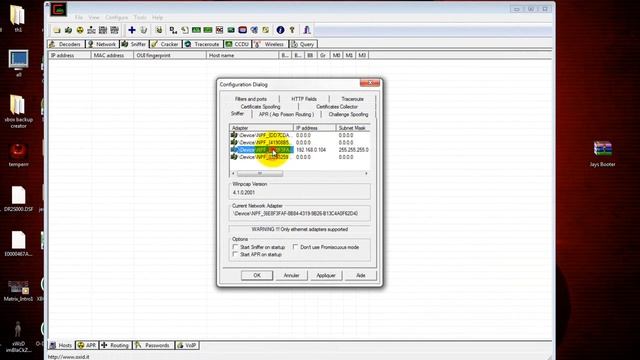Click the purple Exit icon at toolbar end

(307, 30)
